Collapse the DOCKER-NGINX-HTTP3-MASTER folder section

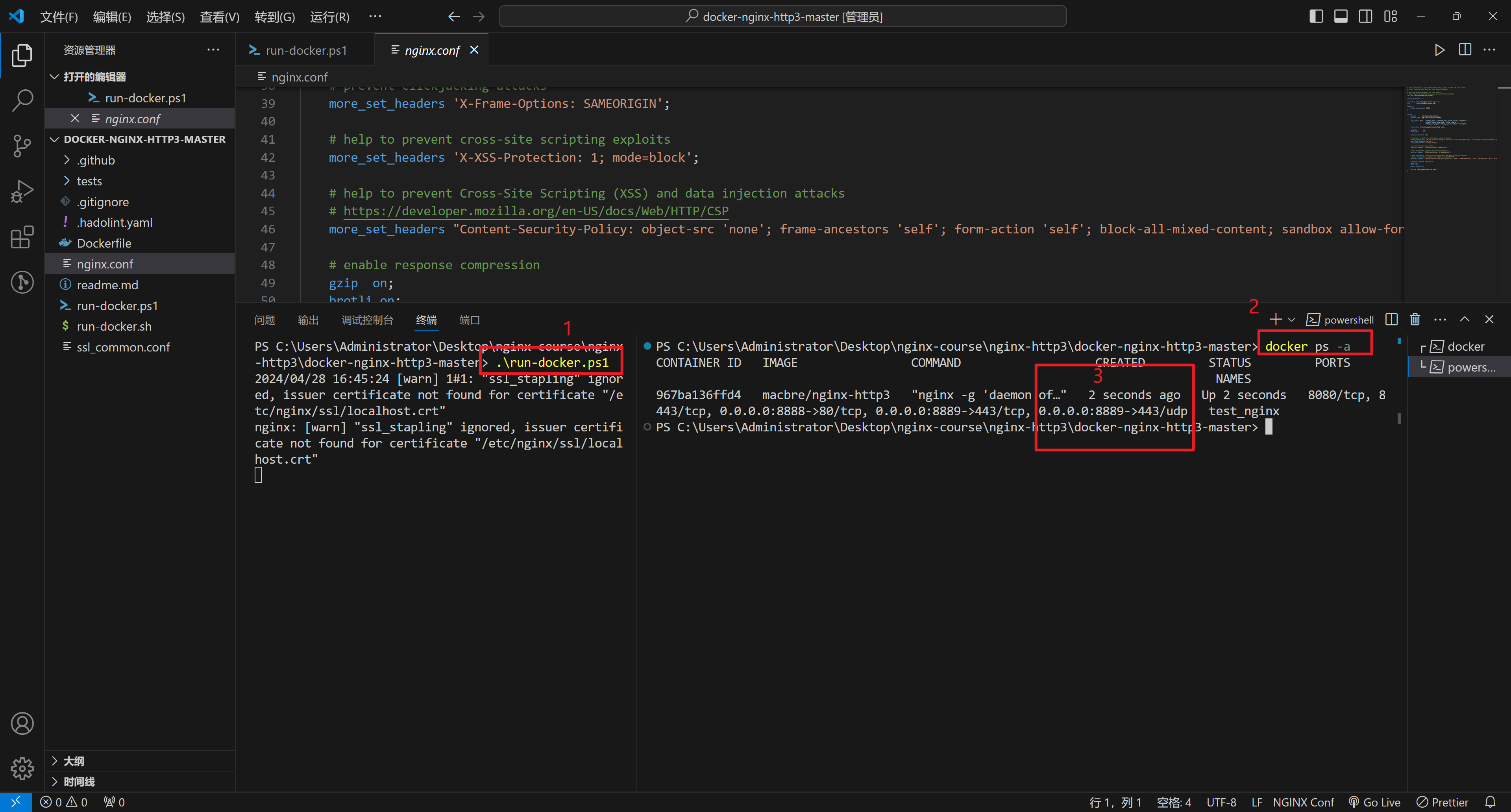pyautogui.click(x=140, y=139)
